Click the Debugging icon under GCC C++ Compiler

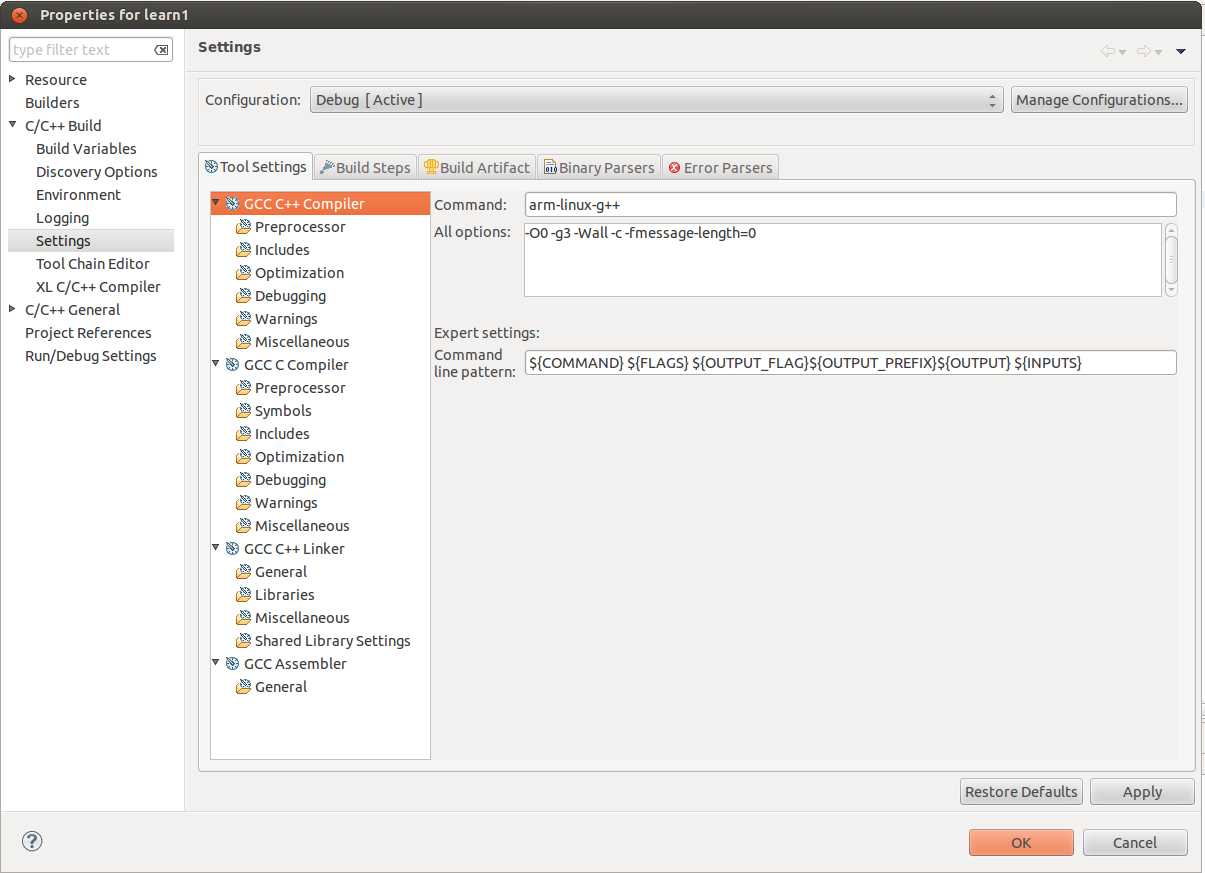[x=243, y=296]
